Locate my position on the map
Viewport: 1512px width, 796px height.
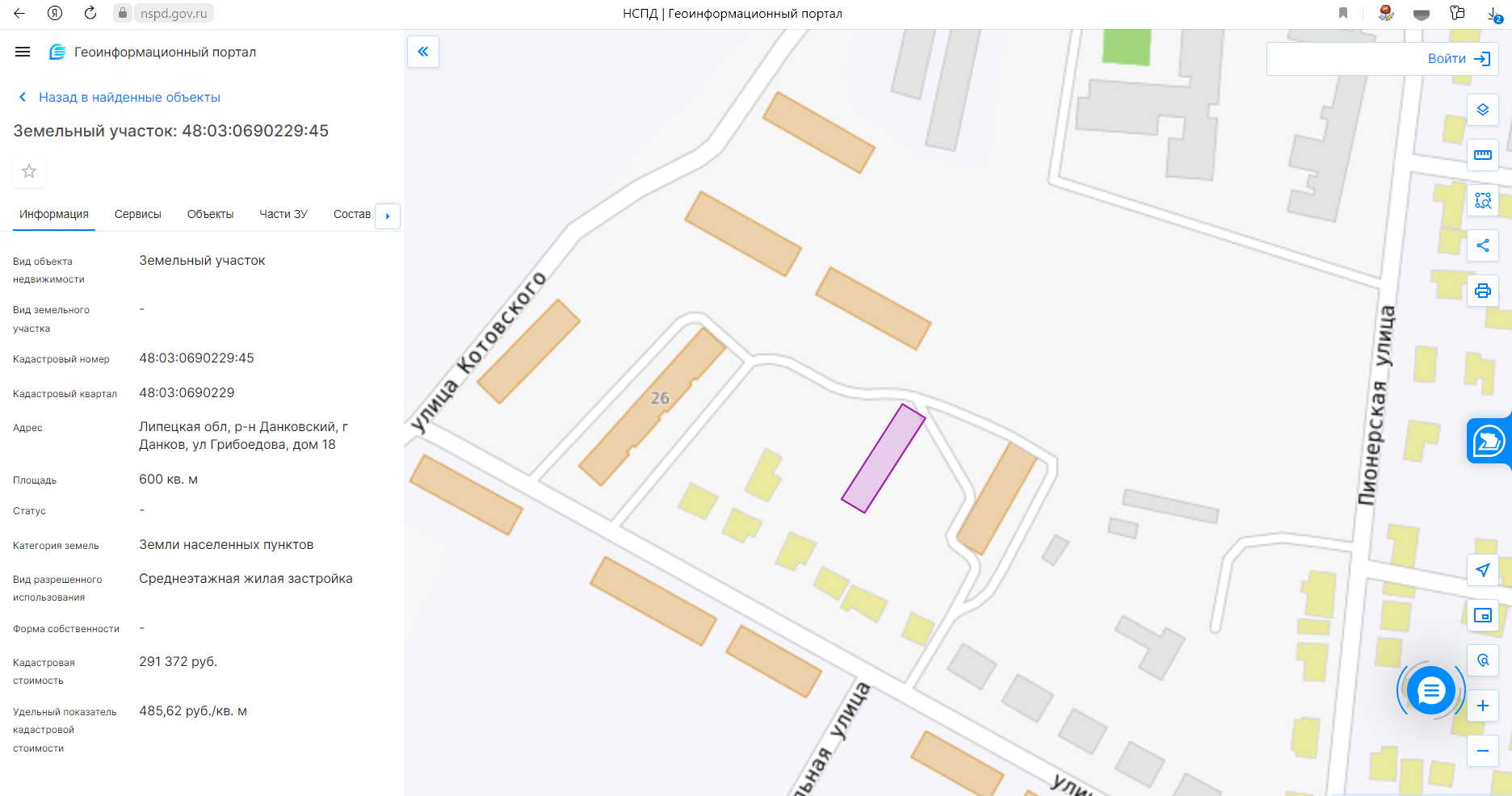1483,570
